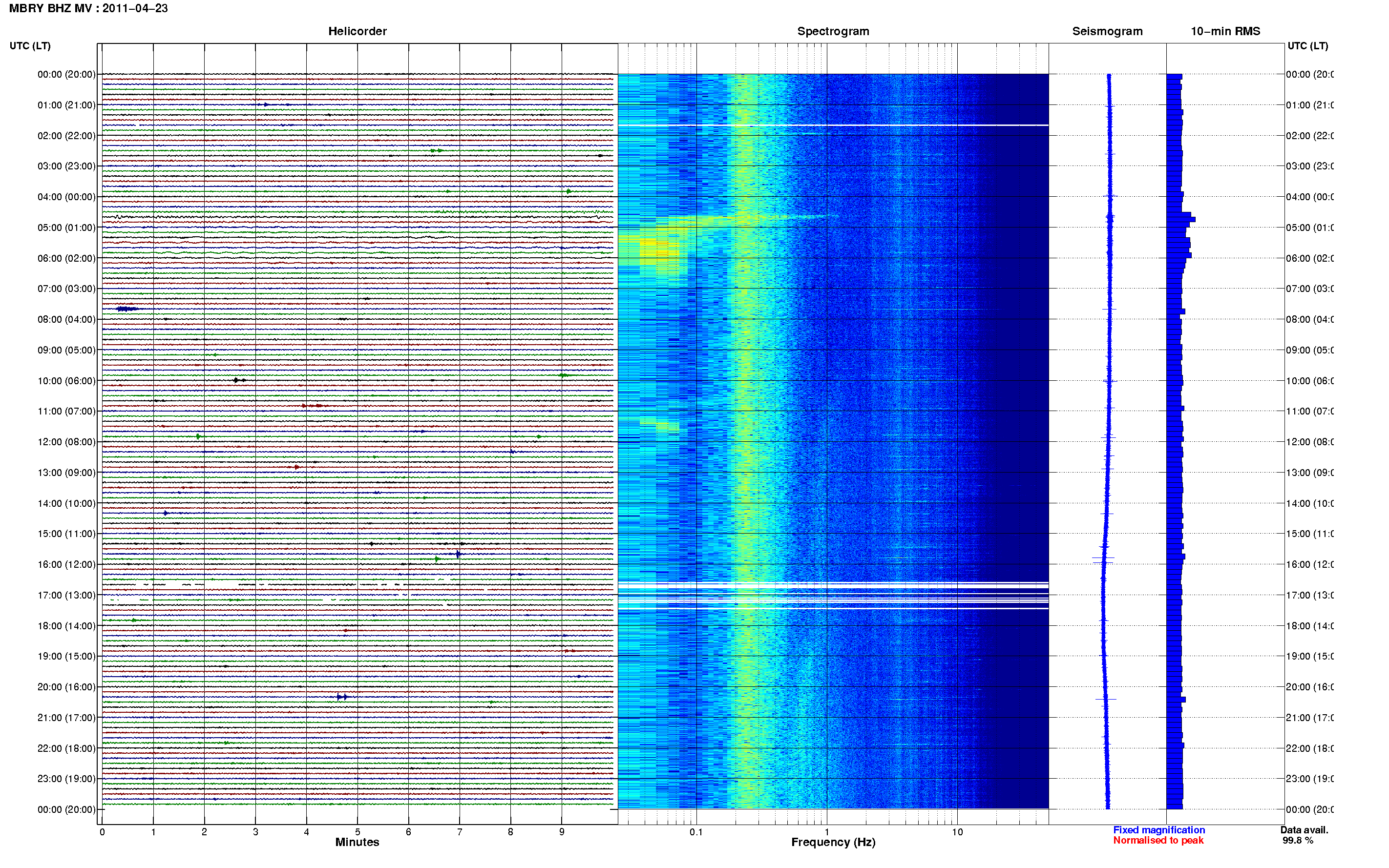
Task: Click the left time label '11:00 (07:00)'
Action: point(66,411)
